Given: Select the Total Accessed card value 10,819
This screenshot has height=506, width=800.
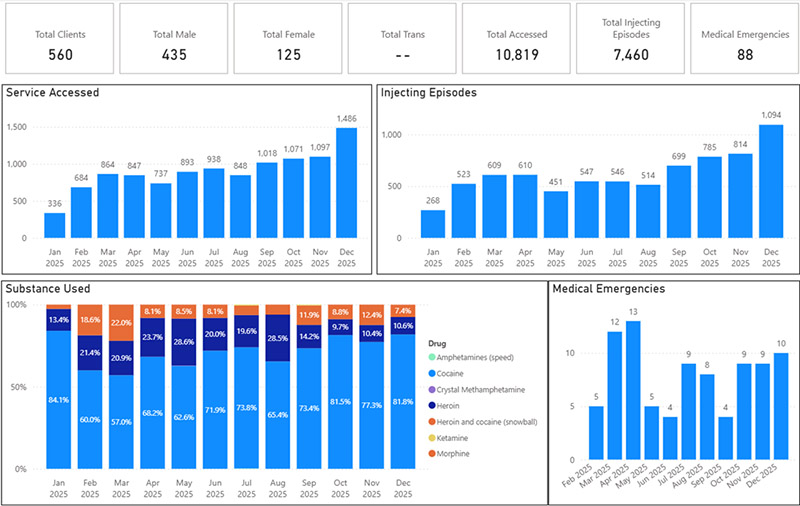Looking at the screenshot, I should click(516, 54).
